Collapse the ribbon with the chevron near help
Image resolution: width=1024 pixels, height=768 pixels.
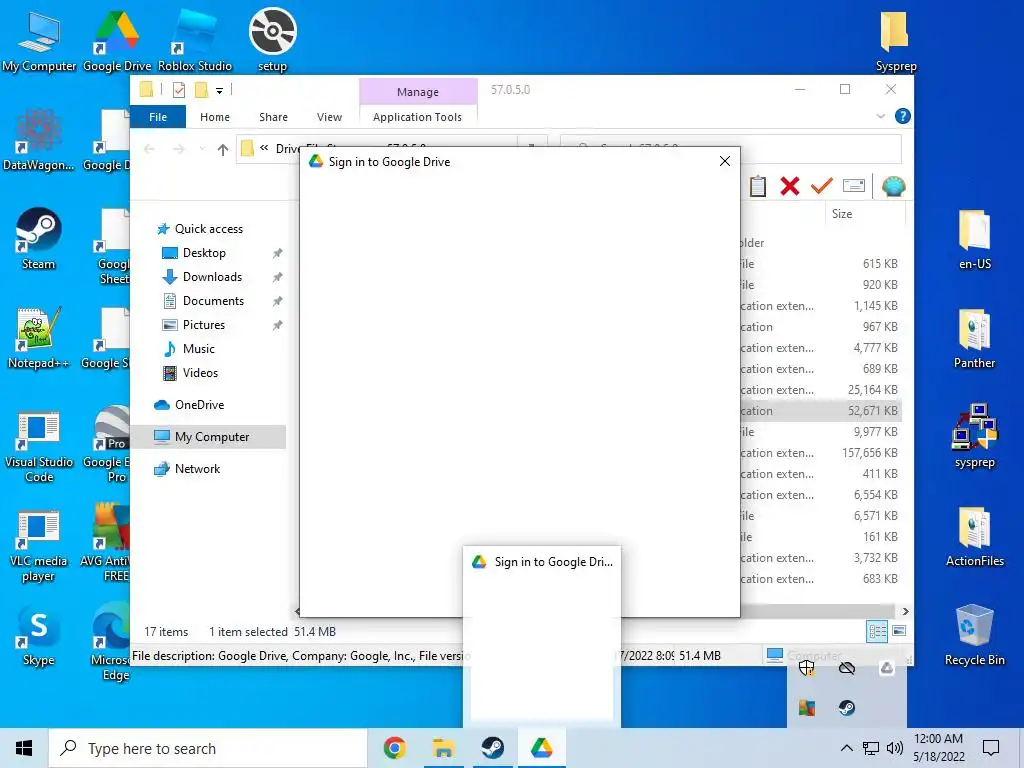point(880,116)
